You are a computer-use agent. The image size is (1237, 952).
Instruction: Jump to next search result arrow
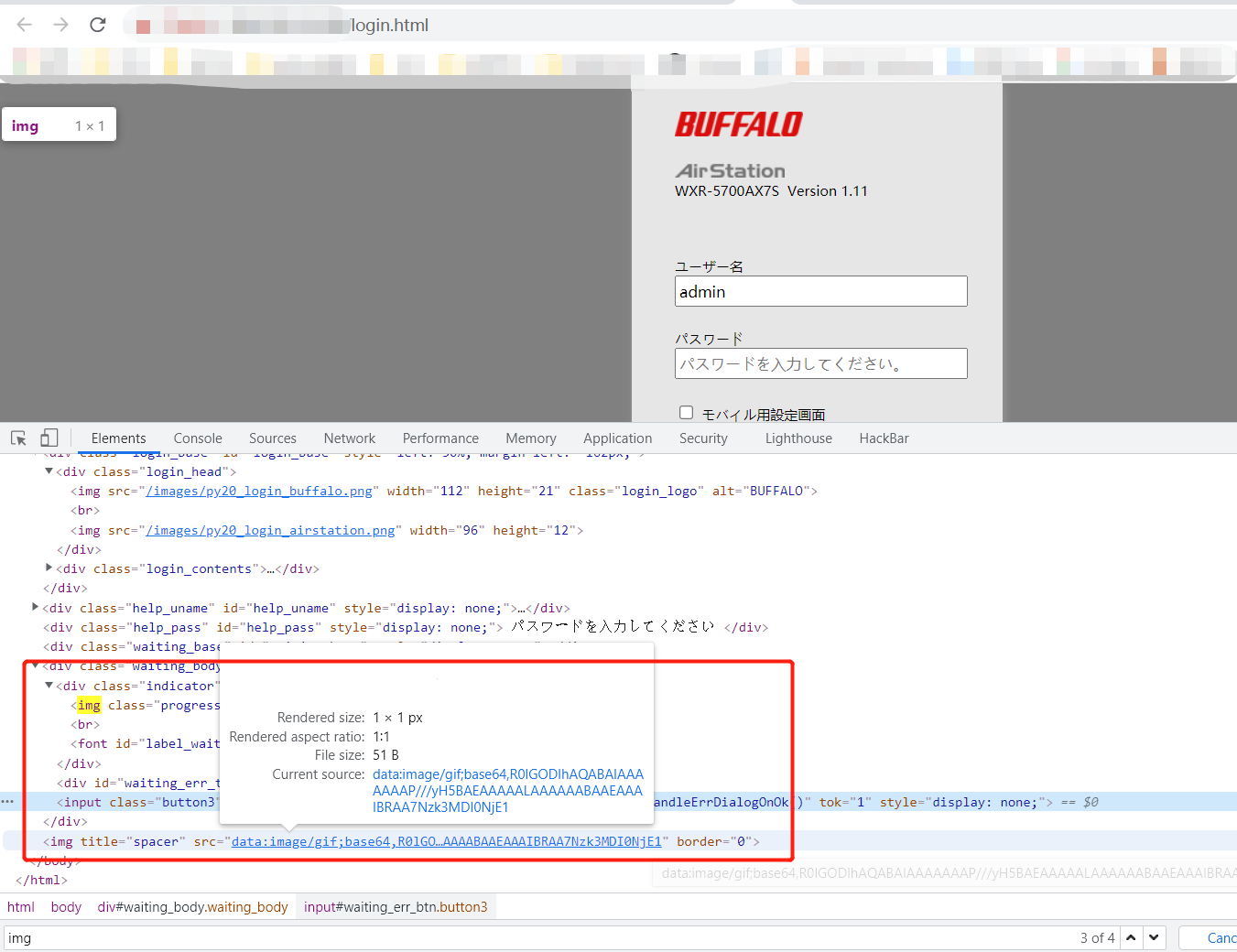pos(1155,937)
